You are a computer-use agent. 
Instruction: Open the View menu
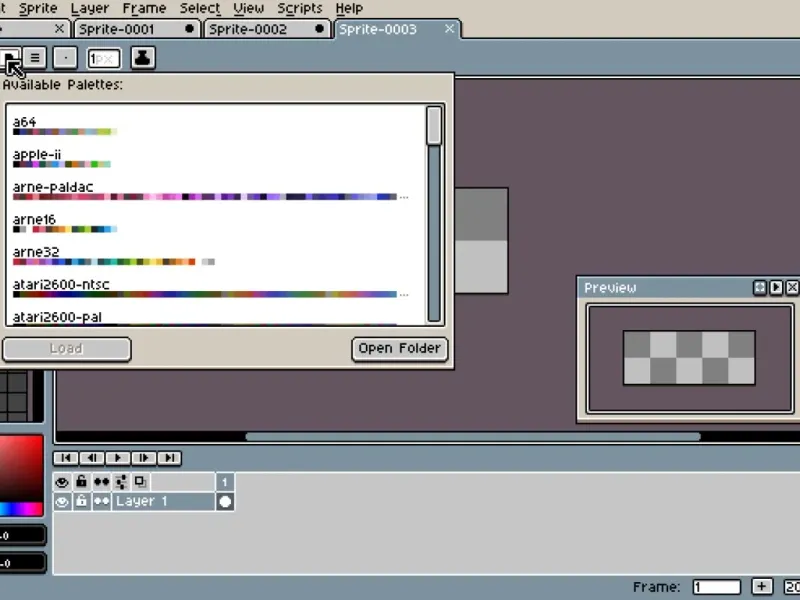tap(248, 8)
